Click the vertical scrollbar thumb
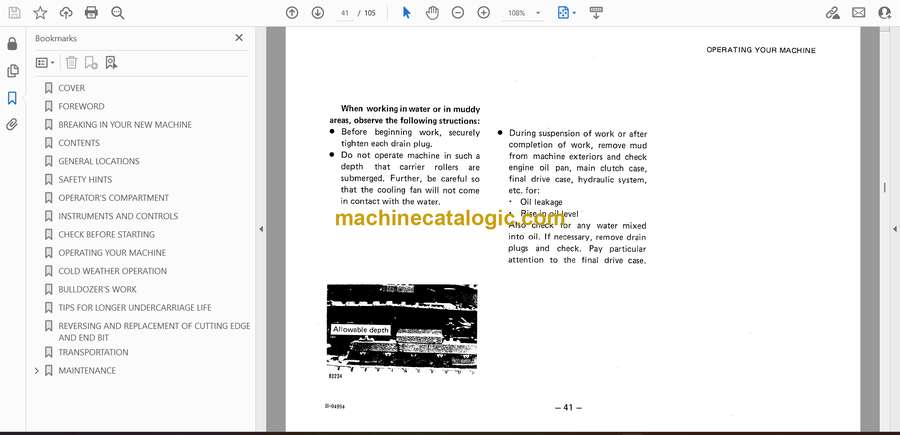900x435 pixels. pos(885,188)
